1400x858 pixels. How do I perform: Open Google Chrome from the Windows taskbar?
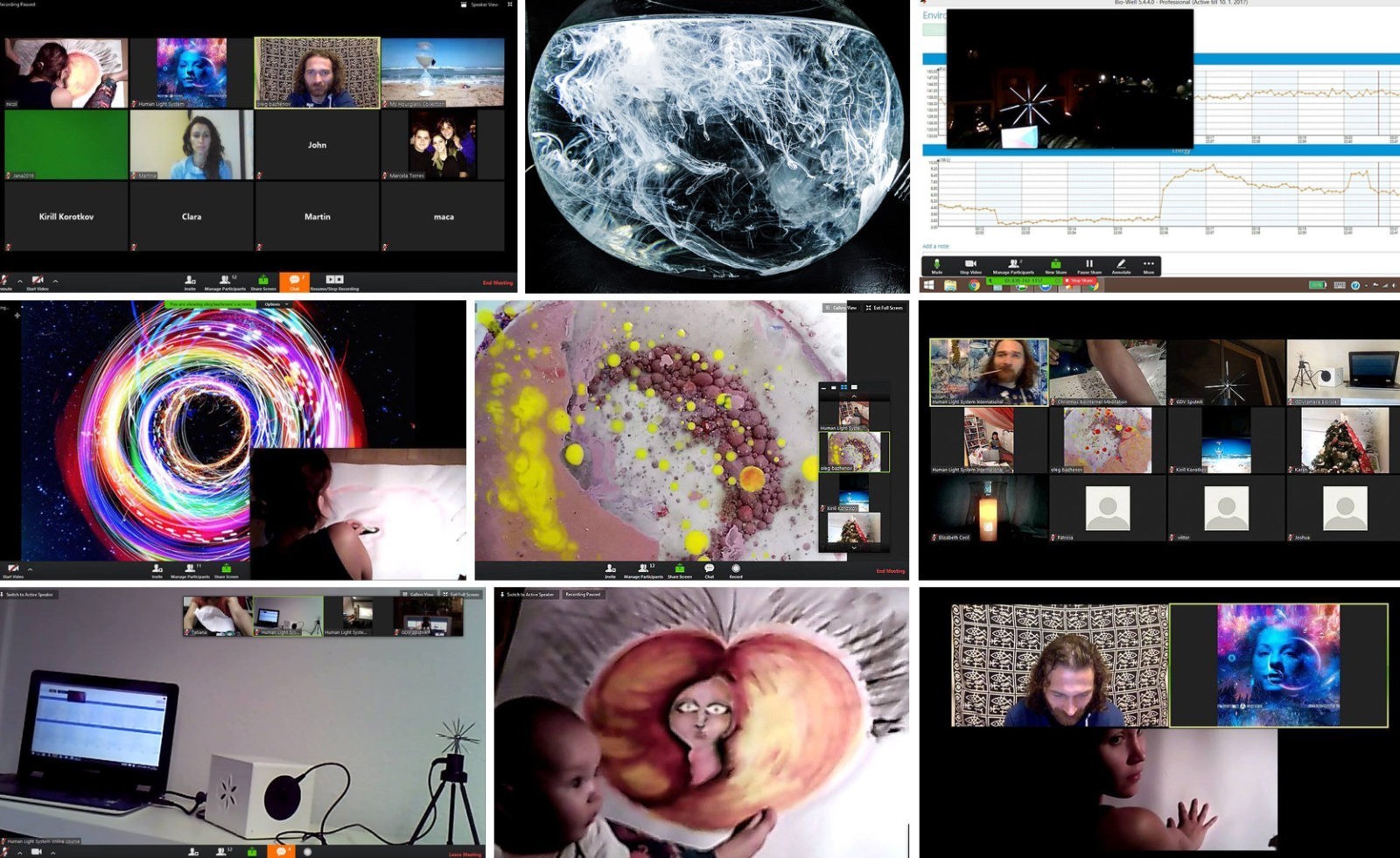(x=973, y=285)
